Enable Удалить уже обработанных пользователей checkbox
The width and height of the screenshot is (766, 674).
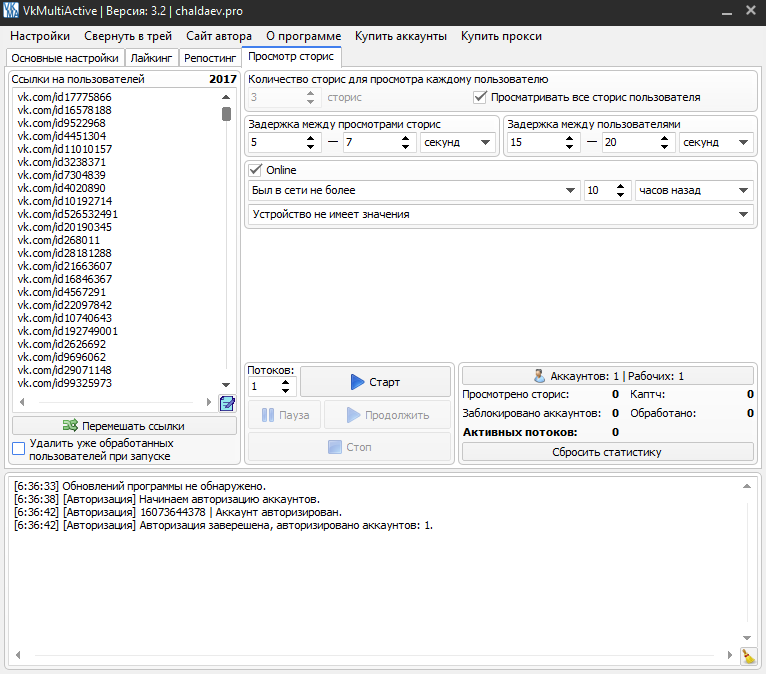click(19, 449)
